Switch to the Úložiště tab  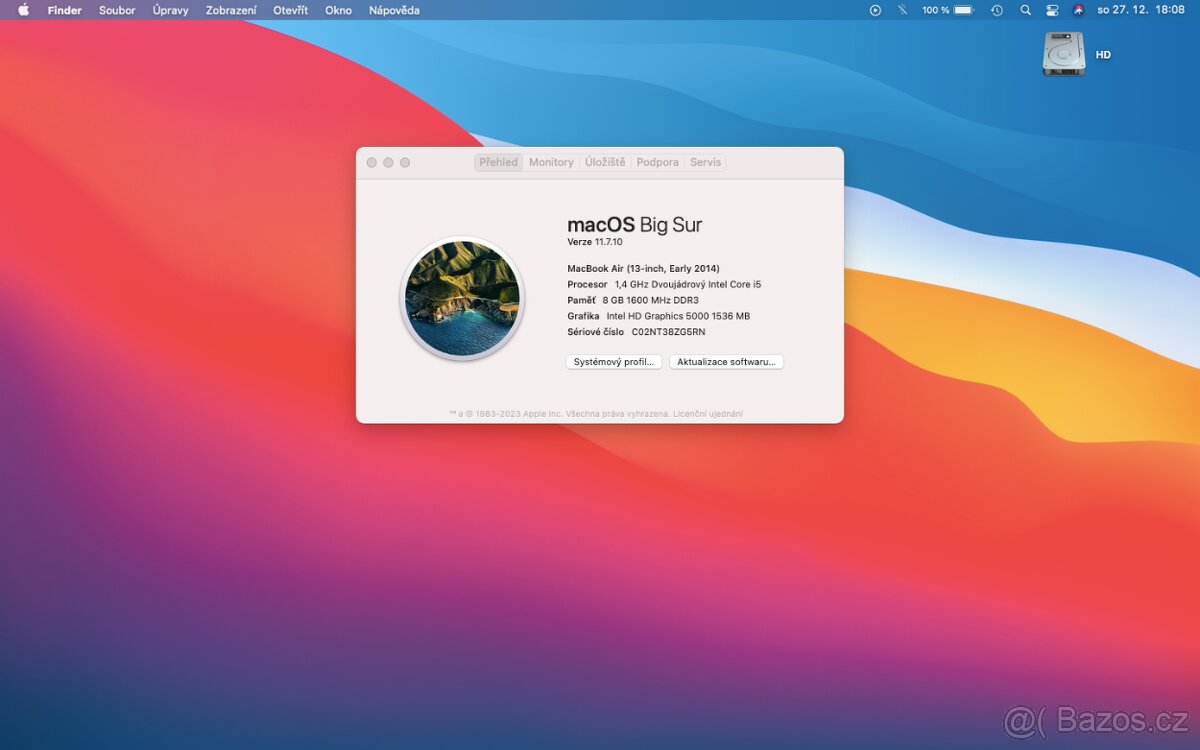604,162
